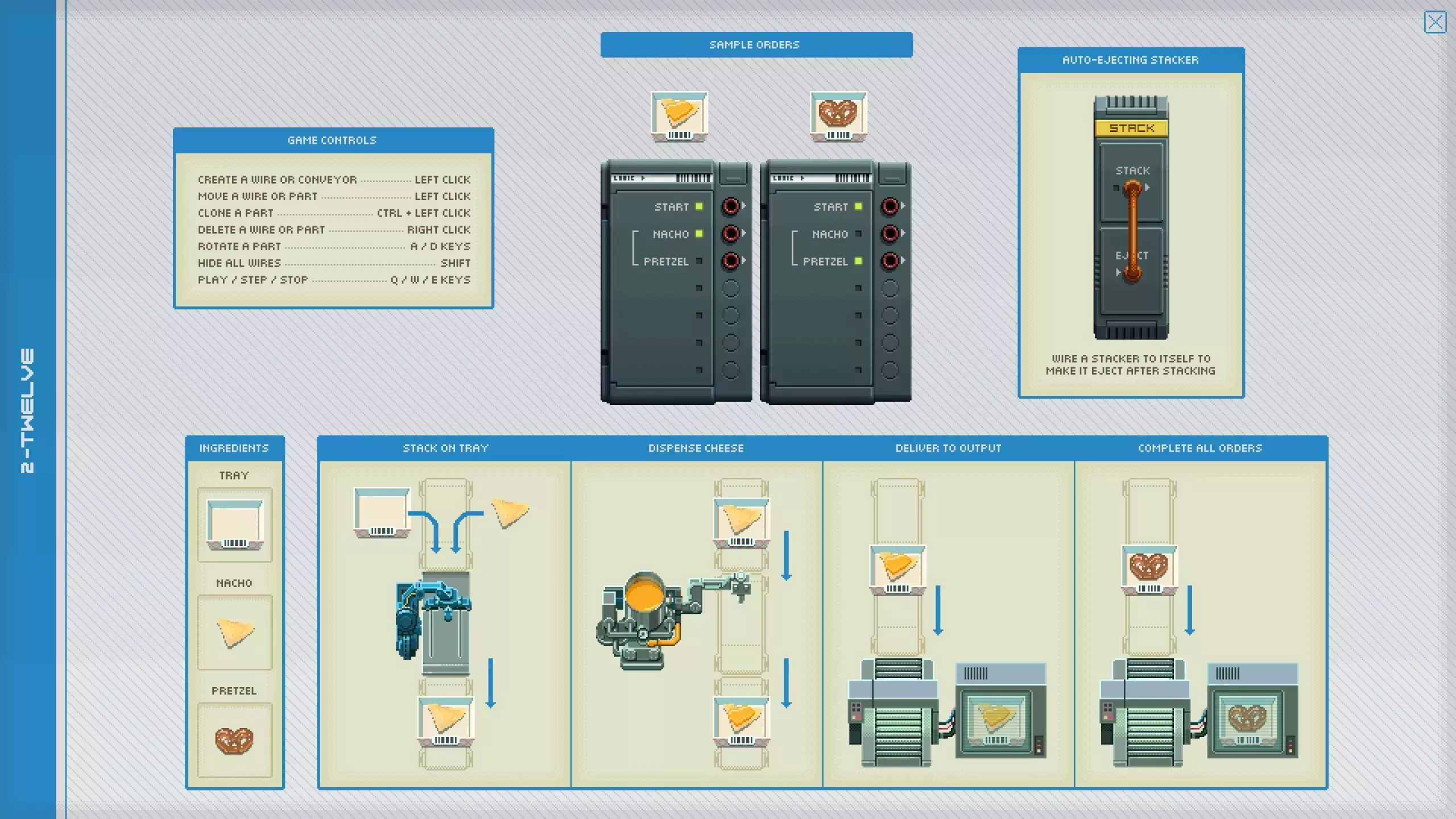
Task: Click the 'Play / Step / Stop' control line
Action: pyautogui.click(x=334, y=280)
